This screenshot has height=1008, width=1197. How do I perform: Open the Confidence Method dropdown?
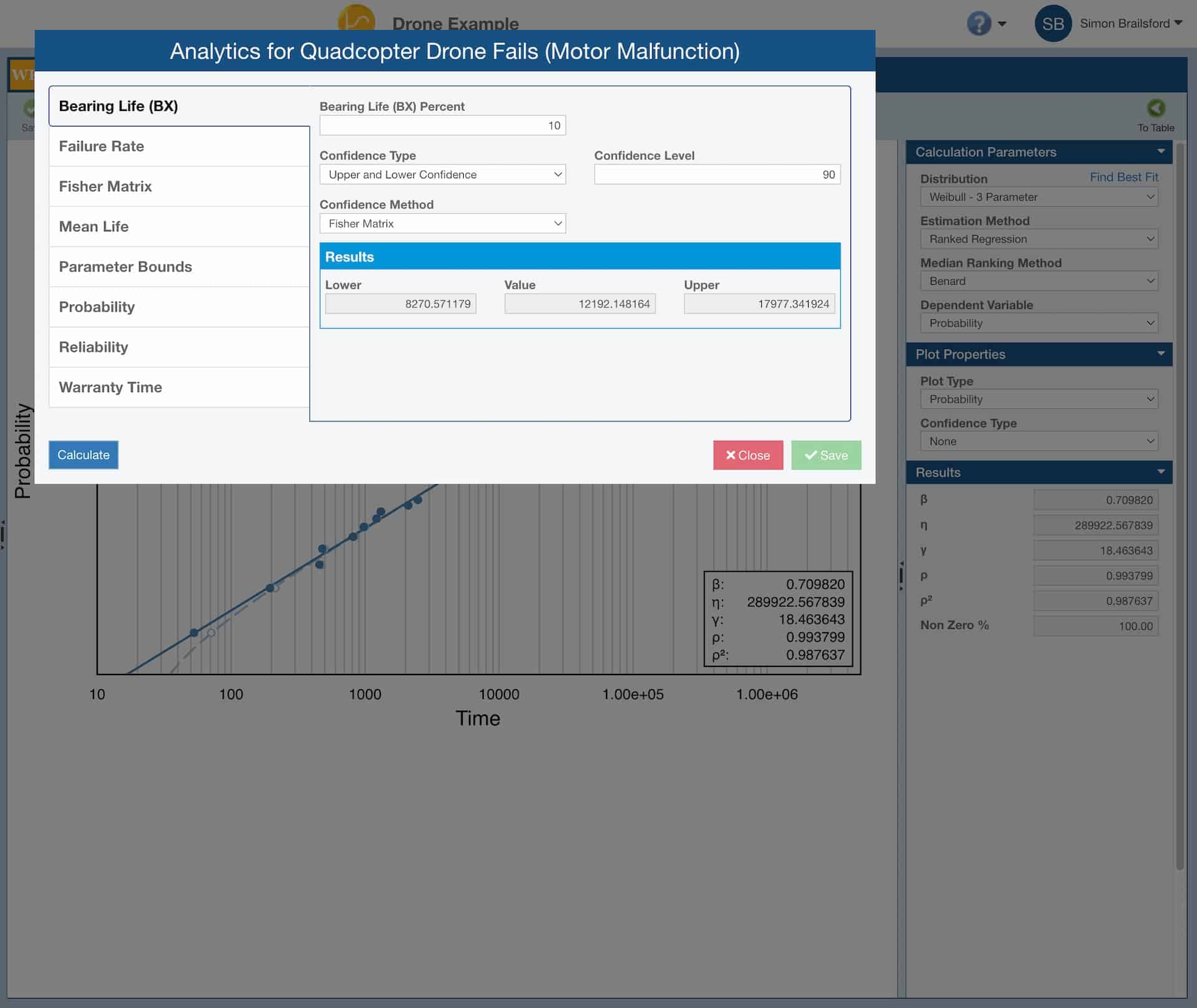pos(443,223)
